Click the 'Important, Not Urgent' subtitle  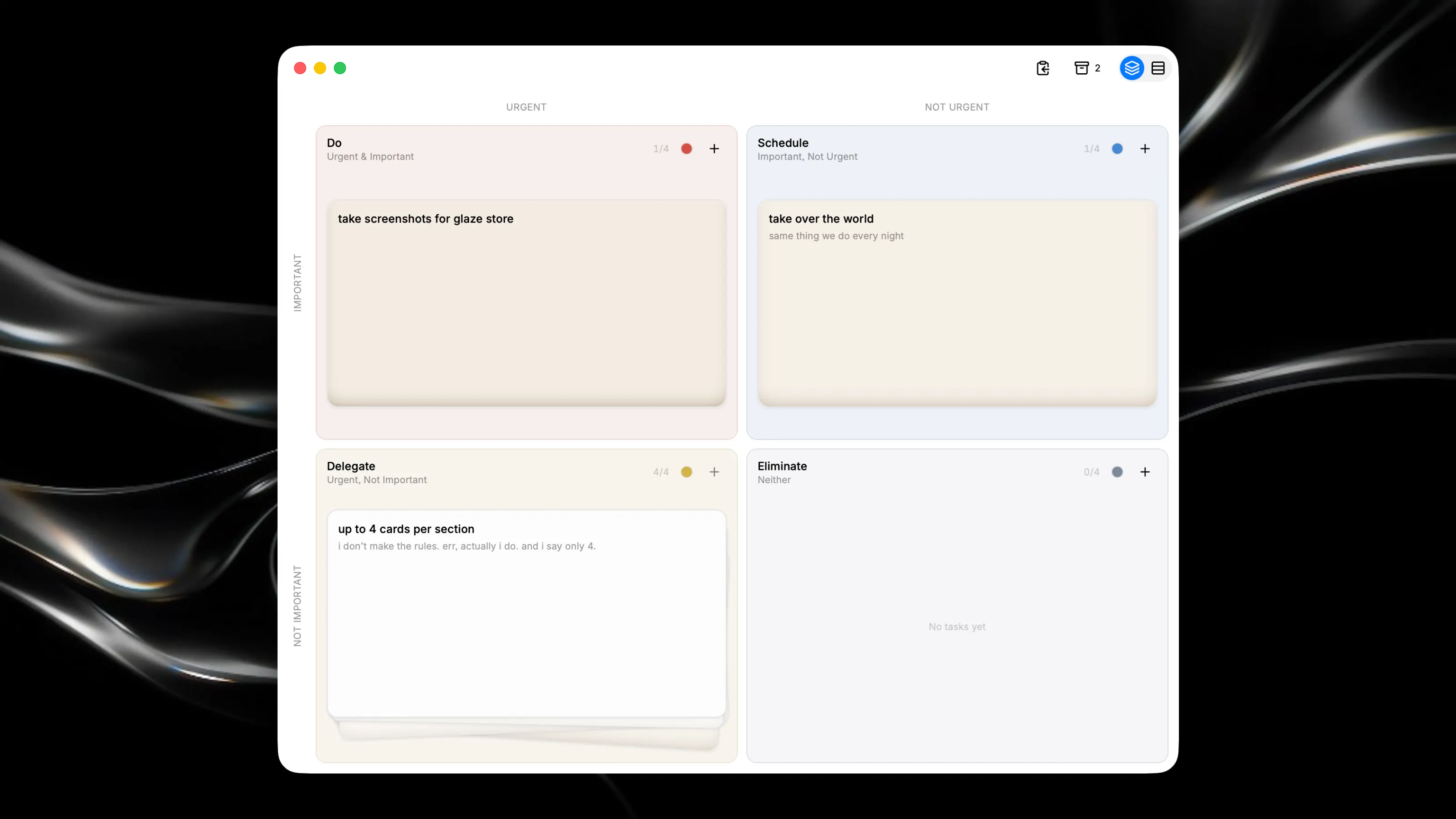[807, 157]
